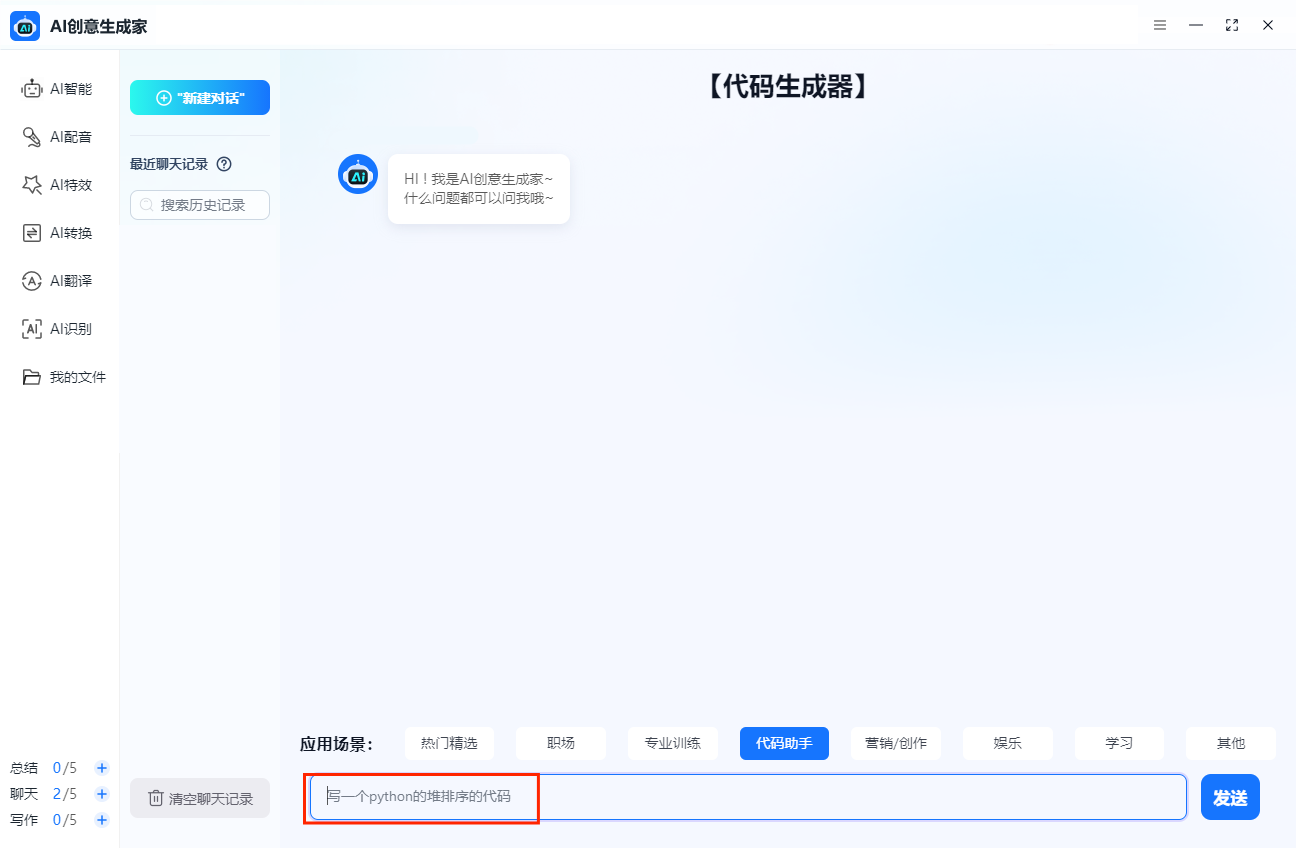
Task: Open the AI转换 conversion section
Action: [x=58, y=233]
